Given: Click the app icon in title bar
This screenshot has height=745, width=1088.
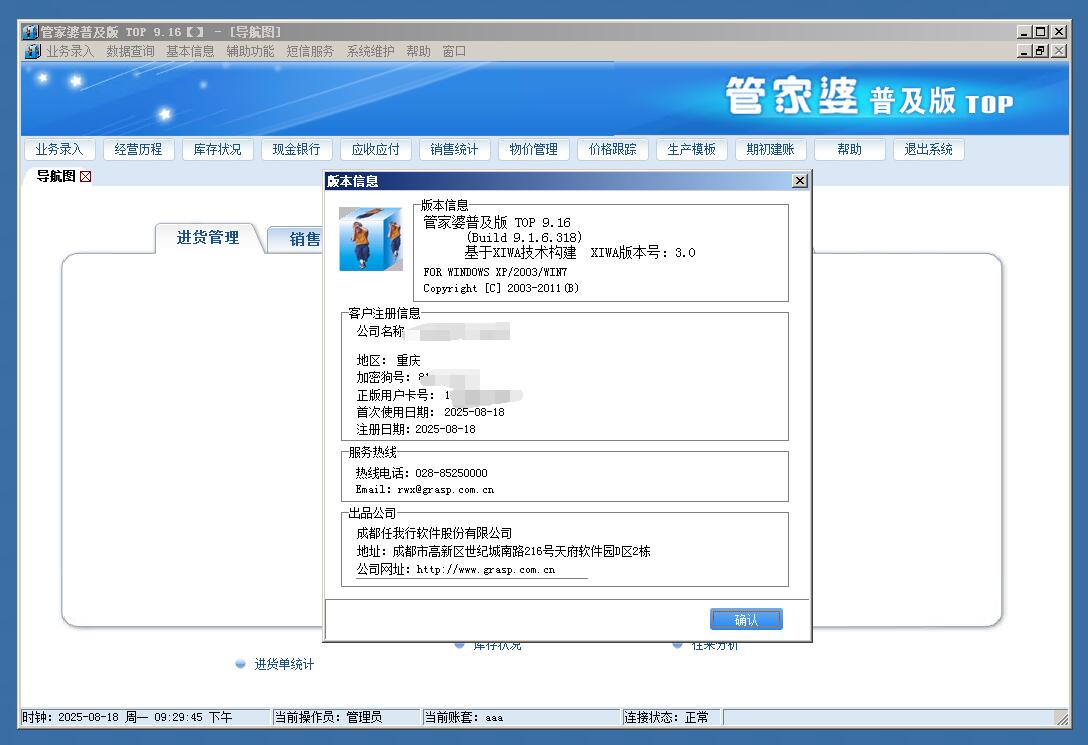Looking at the screenshot, I should point(29,32).
